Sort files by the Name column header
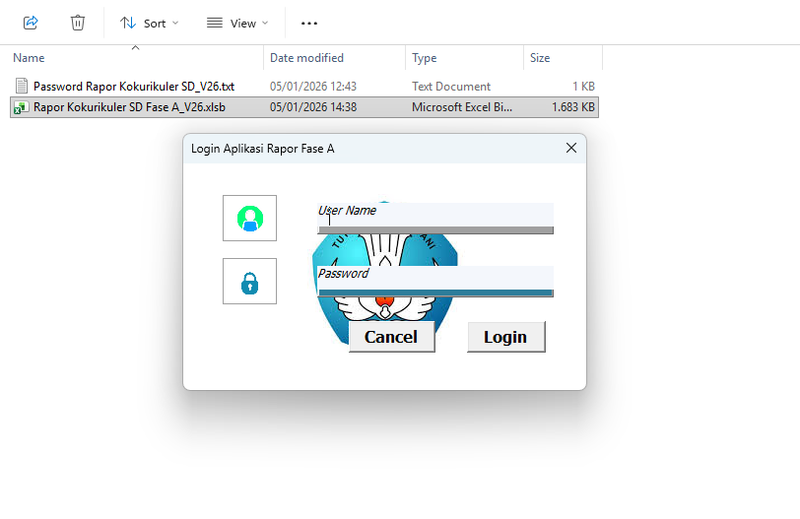800x519 pixels. (x=29, y=58)
